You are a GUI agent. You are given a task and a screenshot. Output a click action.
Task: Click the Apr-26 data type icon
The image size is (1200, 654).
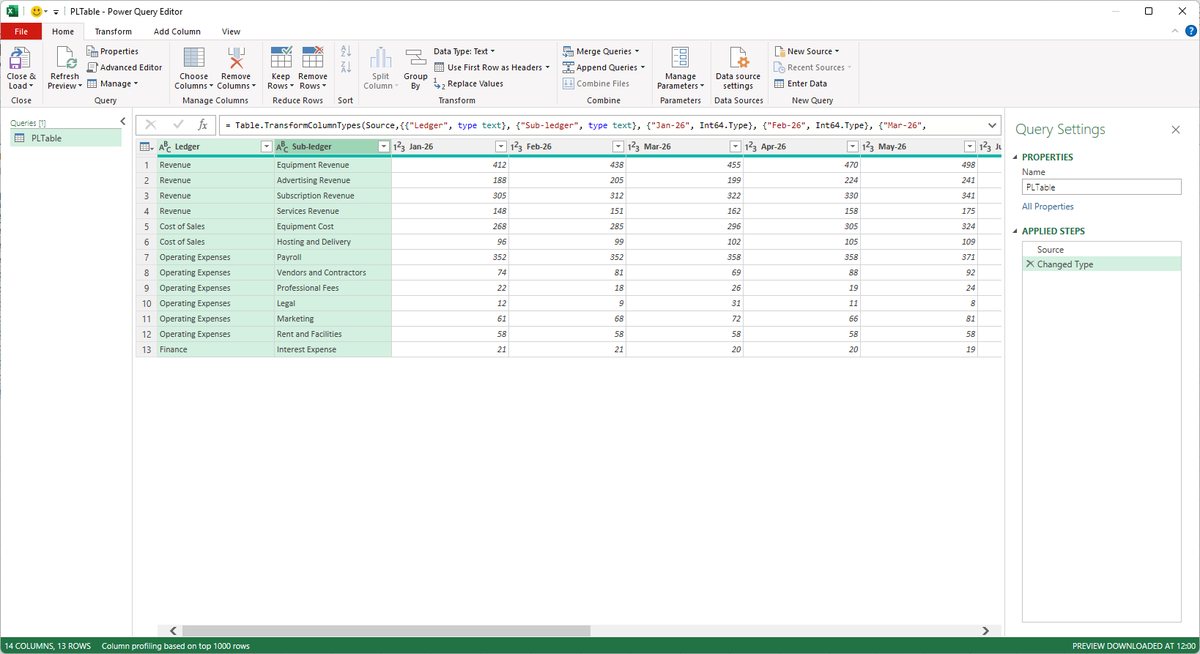click(752, 147)
